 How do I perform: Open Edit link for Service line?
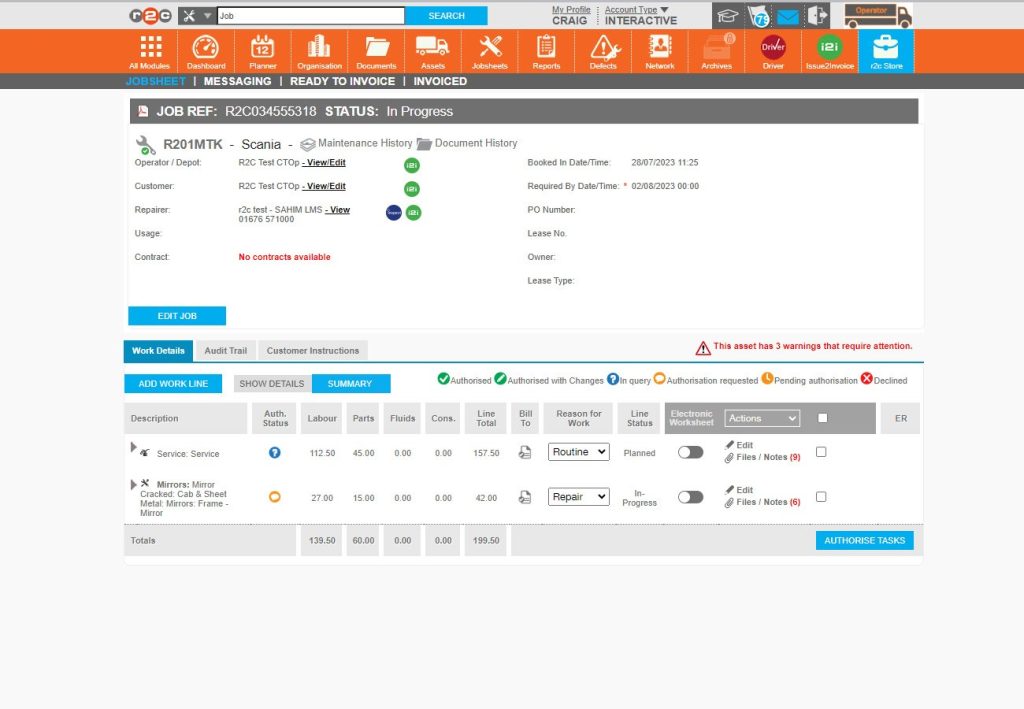(x=744, y=445)
